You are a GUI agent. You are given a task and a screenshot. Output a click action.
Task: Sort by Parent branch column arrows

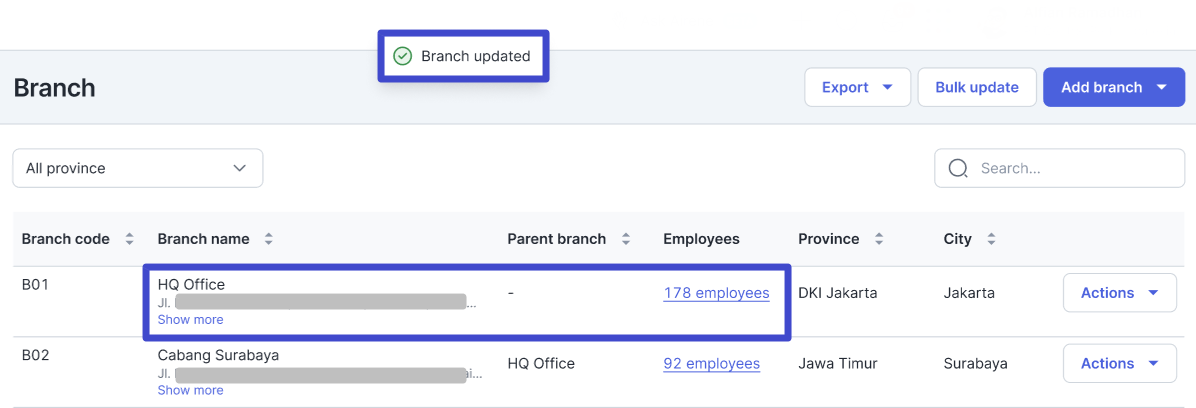(626, 239)
